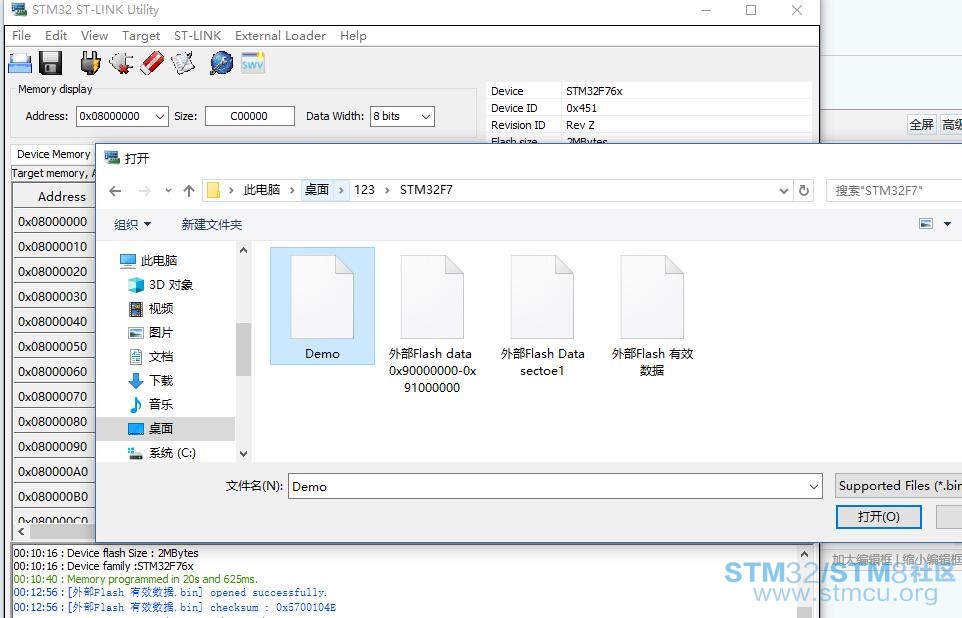Click the 搜索"STM32F7" search box

pos(894,191)
